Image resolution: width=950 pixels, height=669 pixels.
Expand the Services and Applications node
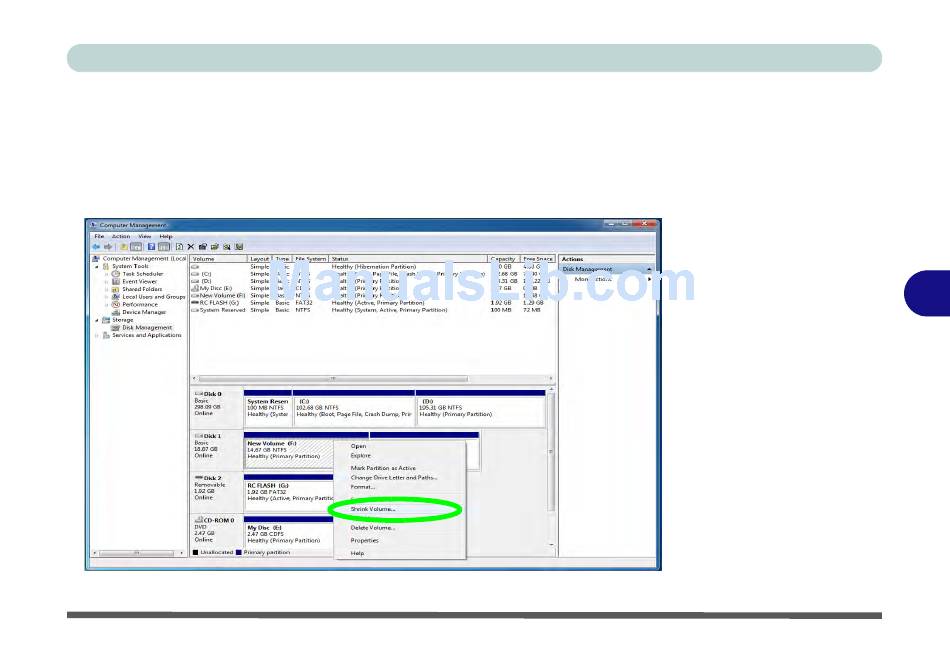97,335
